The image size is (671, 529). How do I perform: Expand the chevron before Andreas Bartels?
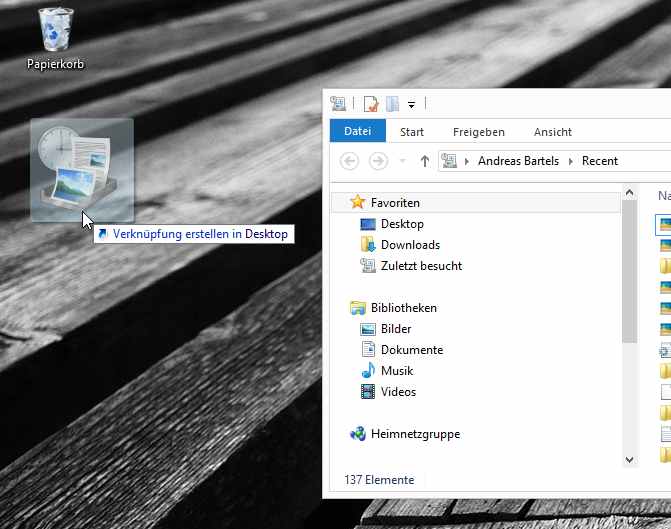pyautogui.click(x=466, y=161)
